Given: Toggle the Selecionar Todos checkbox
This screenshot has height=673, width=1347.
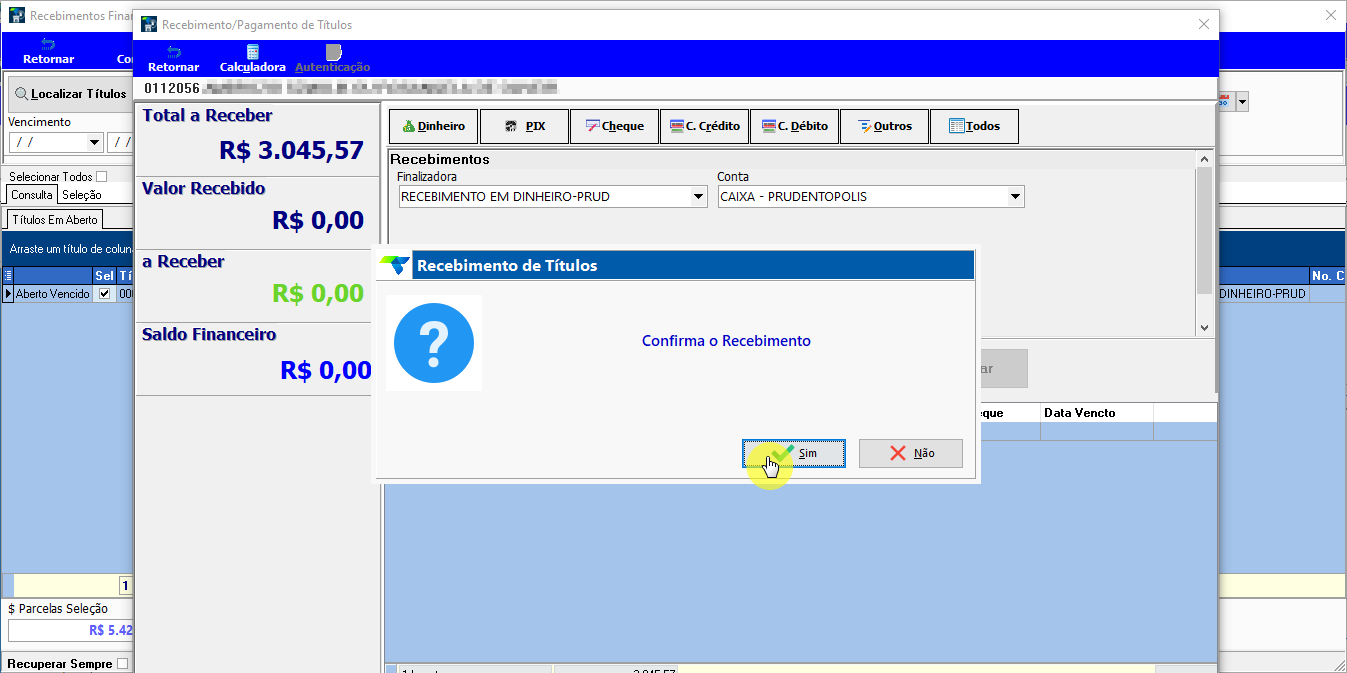Looking at the screenshot, I should pos(101,177).
